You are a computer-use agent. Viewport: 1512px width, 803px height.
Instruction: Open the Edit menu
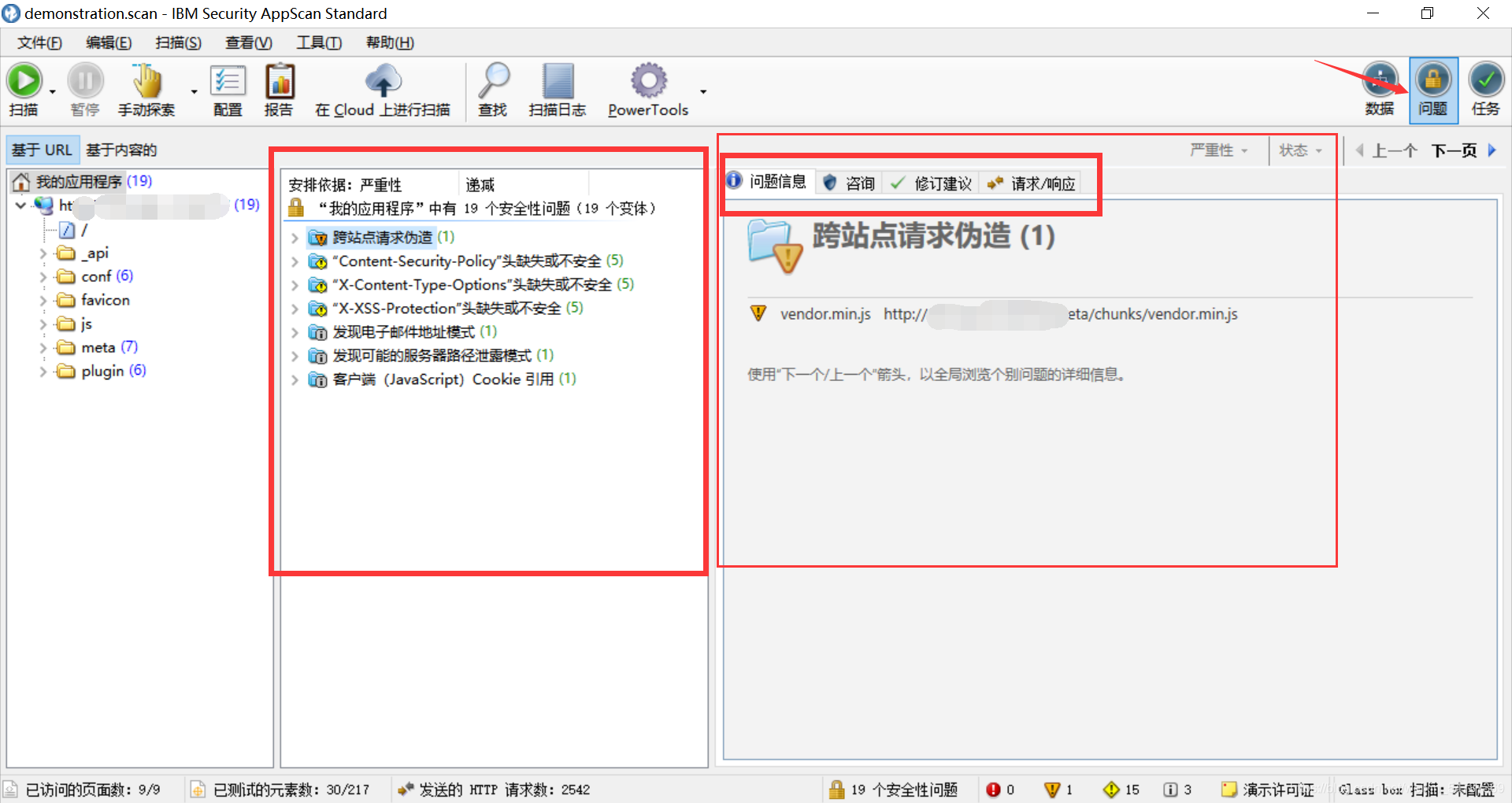point(109,43)
